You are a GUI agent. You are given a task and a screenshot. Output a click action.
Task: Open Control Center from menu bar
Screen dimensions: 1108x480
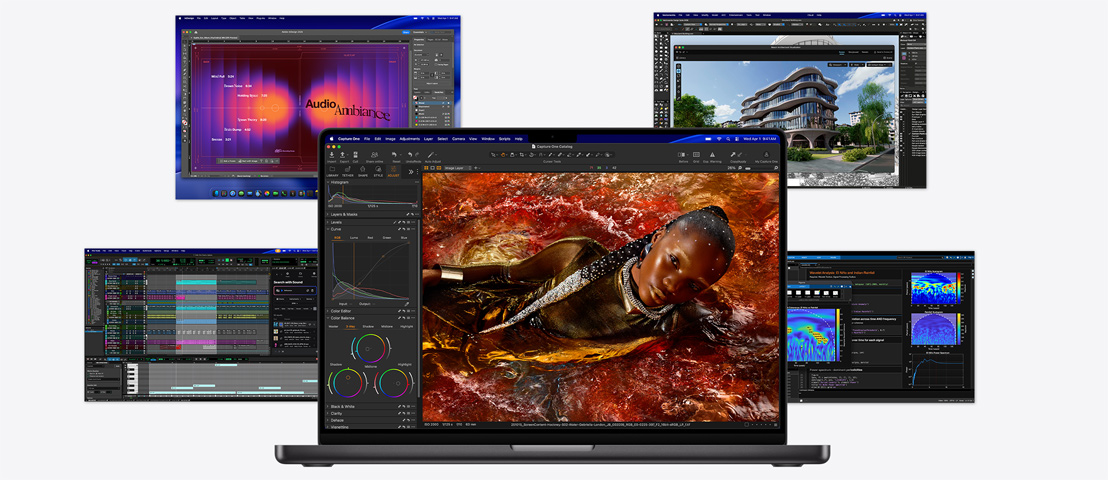737,139
